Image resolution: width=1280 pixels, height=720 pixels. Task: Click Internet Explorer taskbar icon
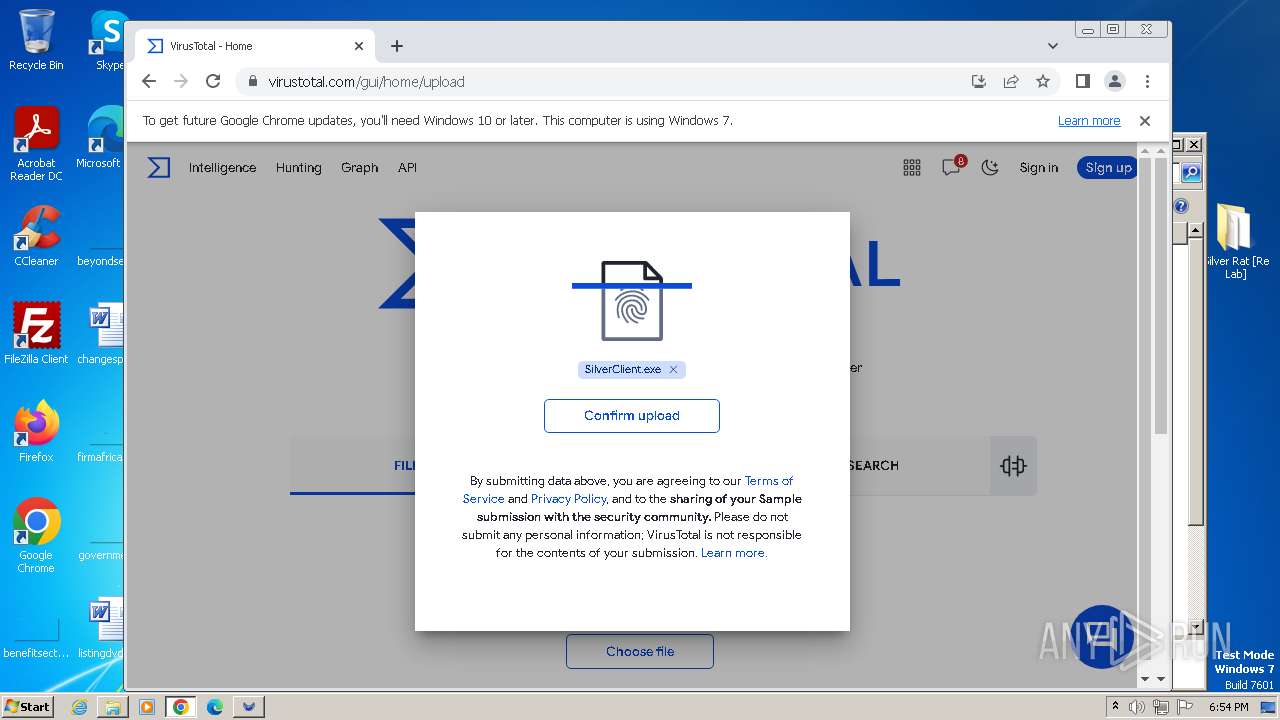(x=79, y=707)
